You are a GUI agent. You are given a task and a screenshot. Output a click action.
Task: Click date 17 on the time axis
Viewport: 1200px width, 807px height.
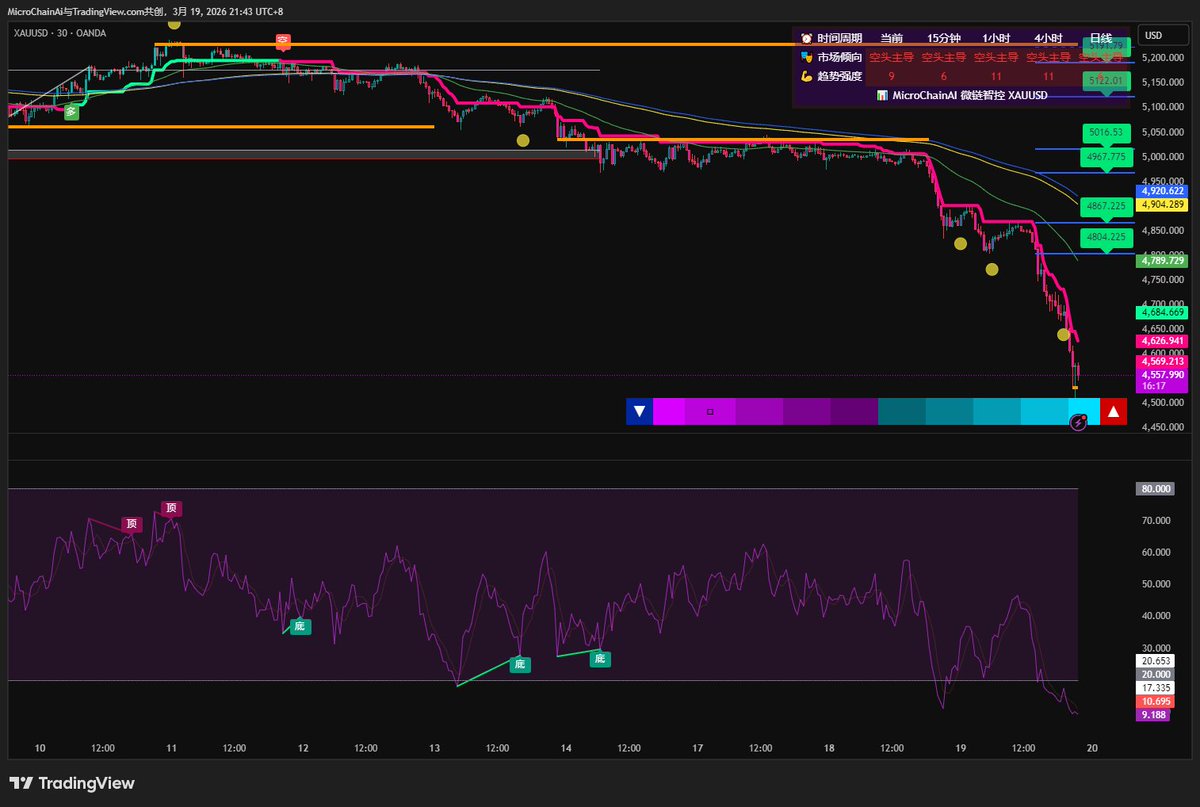[x=698, y=748]
